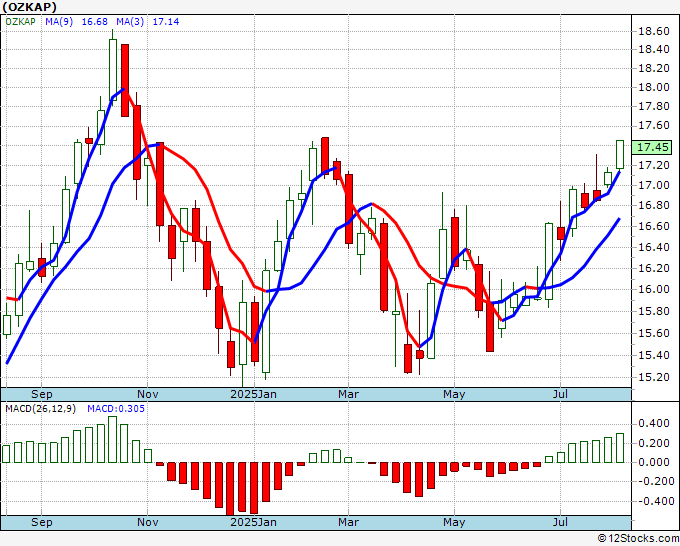Click the MACD:0.305 value label
Screen dimensions: 680x546
(x=116, y=409)
